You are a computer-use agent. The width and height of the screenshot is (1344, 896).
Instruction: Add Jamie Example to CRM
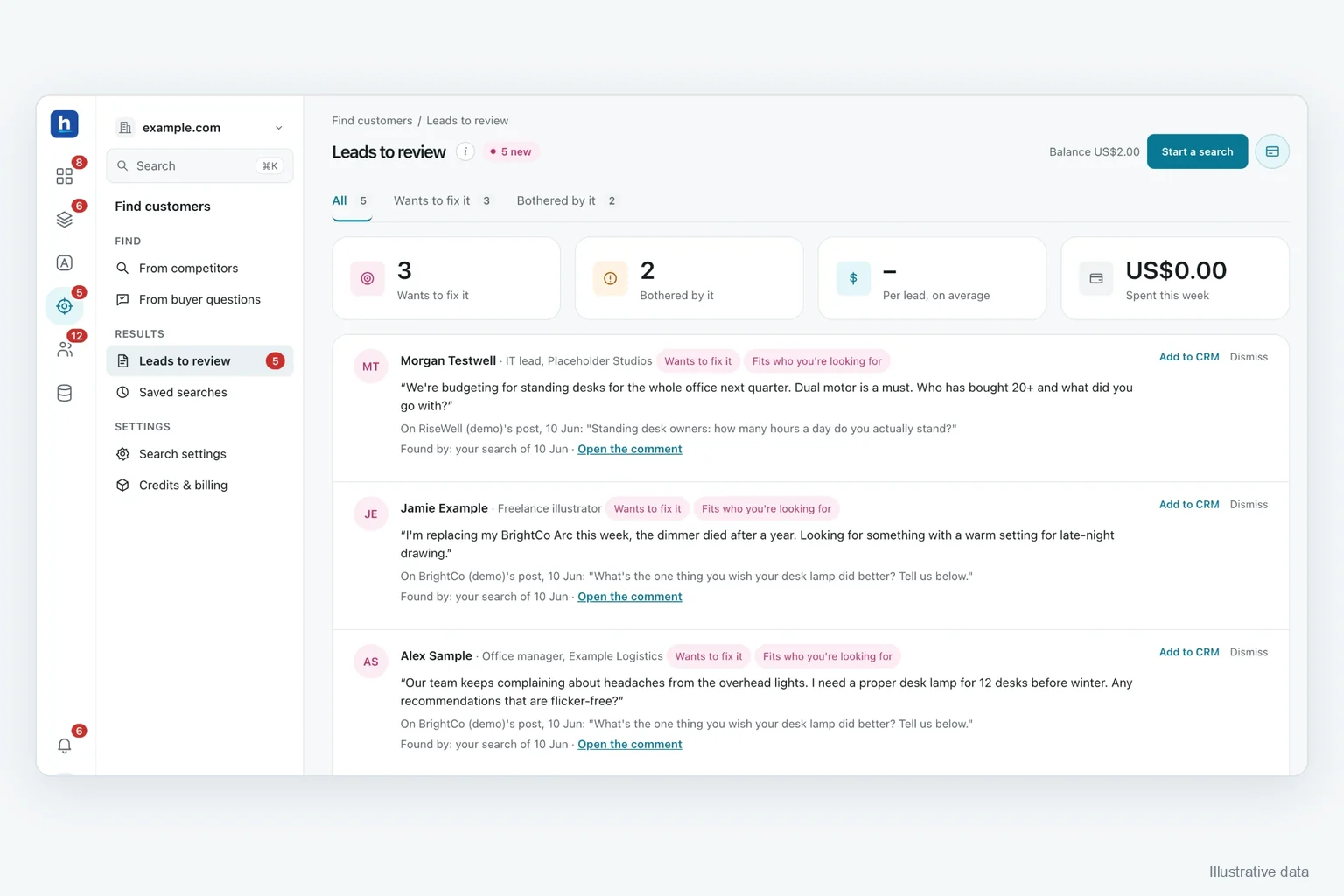click(1189, 505)
